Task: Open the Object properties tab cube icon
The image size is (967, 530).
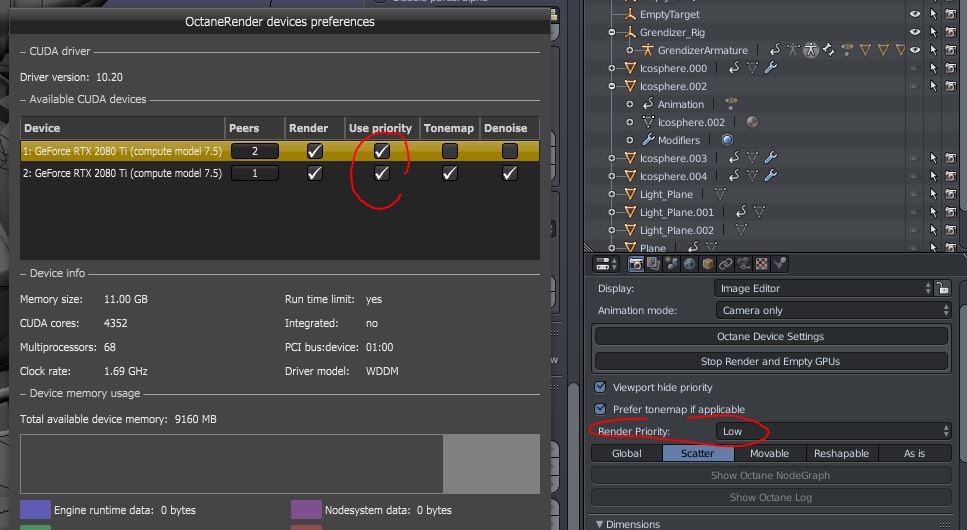Action: (707, 264)
